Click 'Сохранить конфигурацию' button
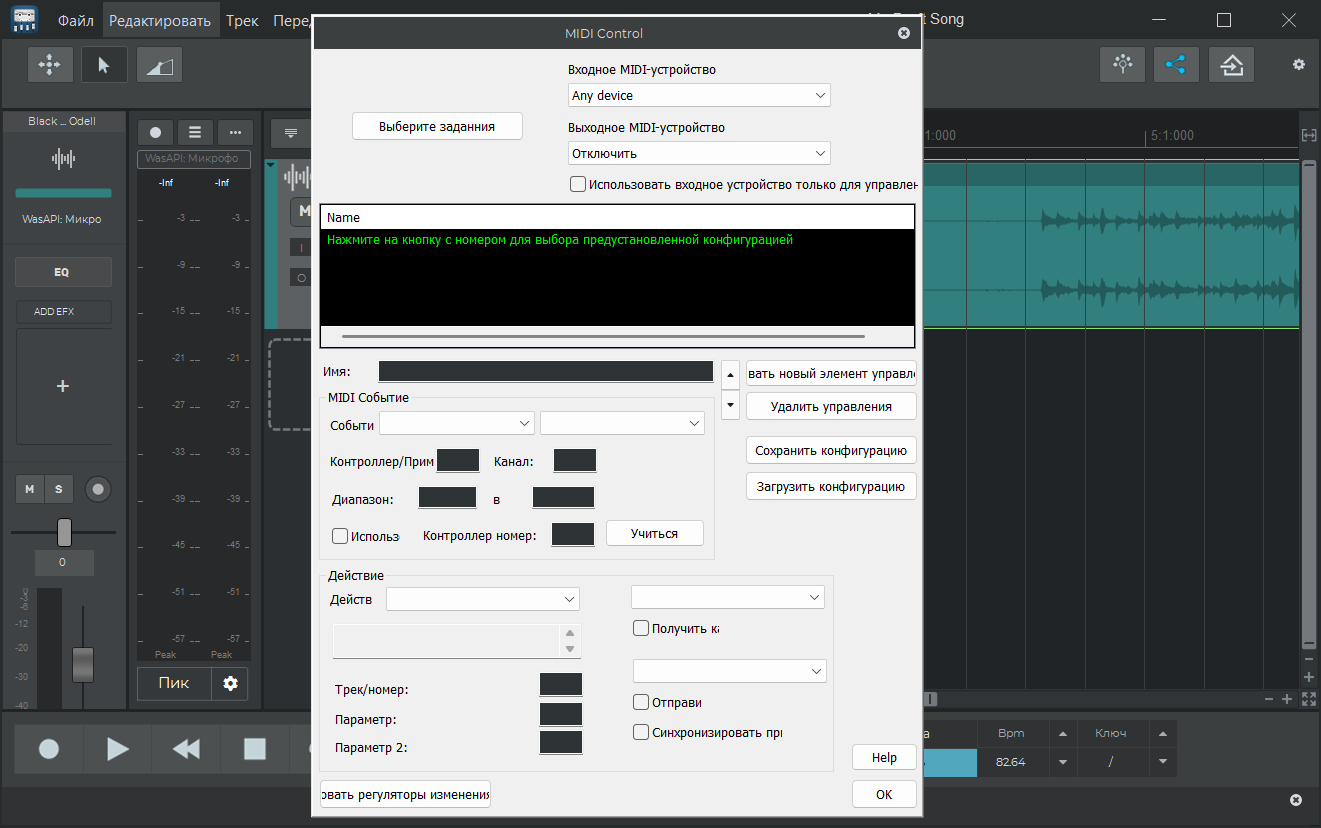This screenshot has width=1321, height=828. [x=831, y=451]
